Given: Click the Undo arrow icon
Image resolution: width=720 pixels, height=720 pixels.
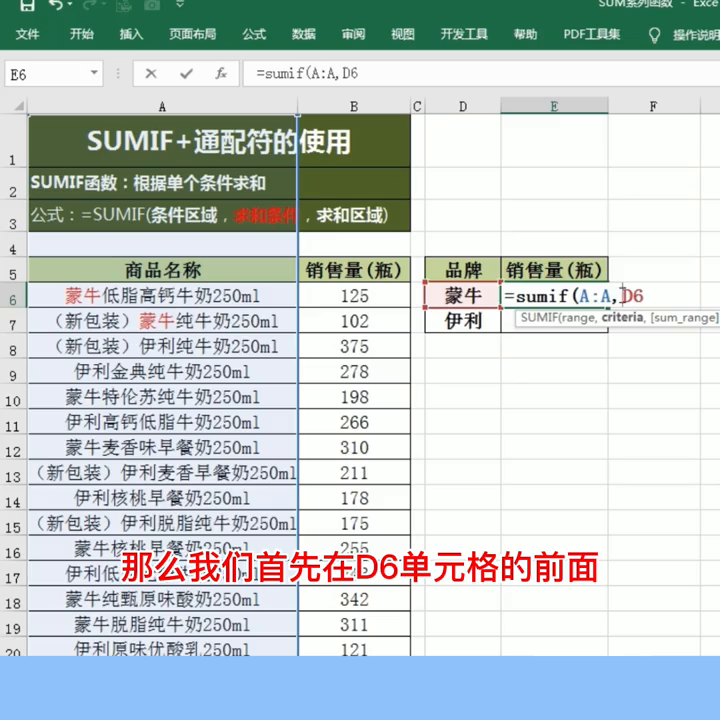Looking at the screenshot, I should point(56,5).
